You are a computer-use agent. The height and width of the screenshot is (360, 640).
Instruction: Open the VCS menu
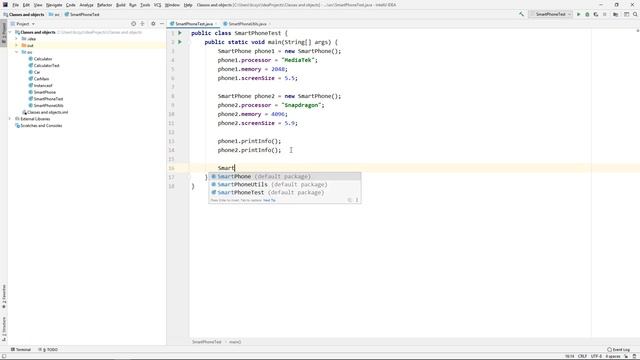tap(157, 5)
